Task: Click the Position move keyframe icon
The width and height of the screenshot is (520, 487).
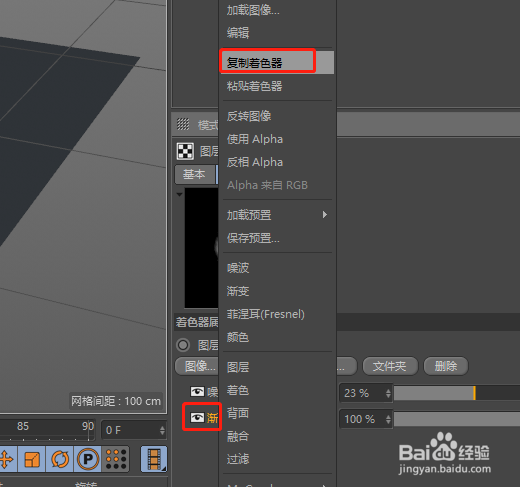Action: (7, 459)
